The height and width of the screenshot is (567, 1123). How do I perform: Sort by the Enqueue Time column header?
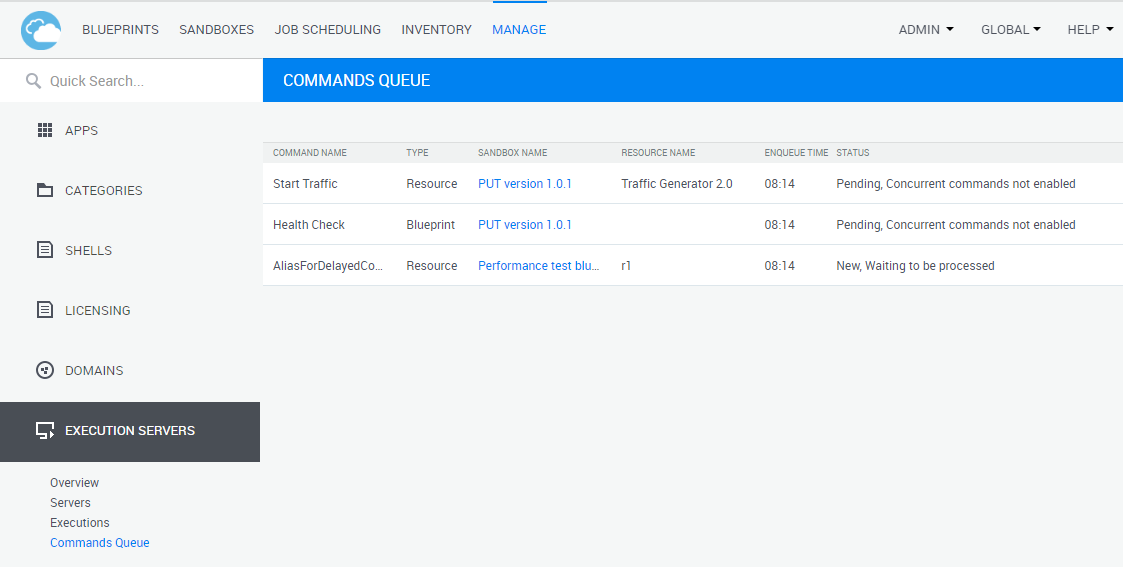click(x=796, y=153)
